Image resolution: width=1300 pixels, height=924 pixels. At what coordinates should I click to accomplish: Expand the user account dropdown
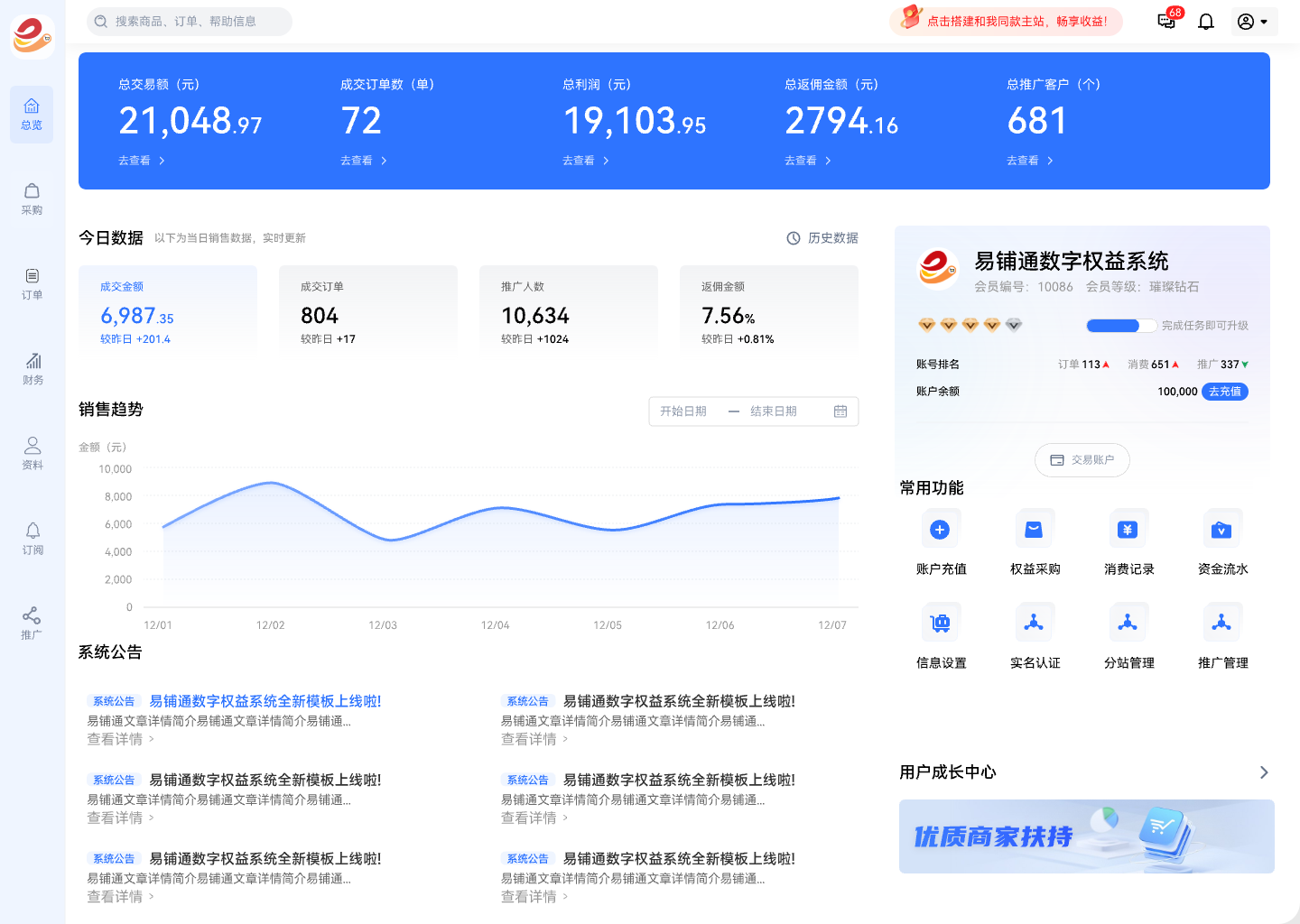pos(1253,22)
